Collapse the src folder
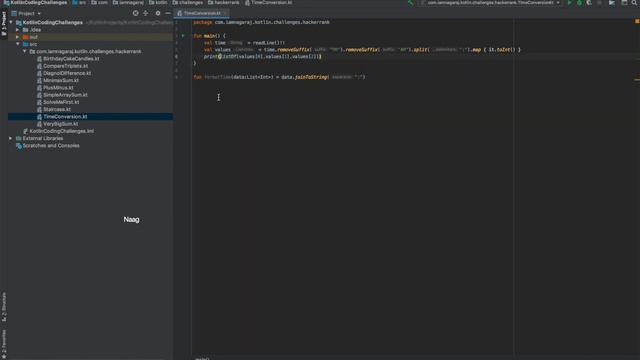This screenshot has height=360, width=640. click(18, 44)
